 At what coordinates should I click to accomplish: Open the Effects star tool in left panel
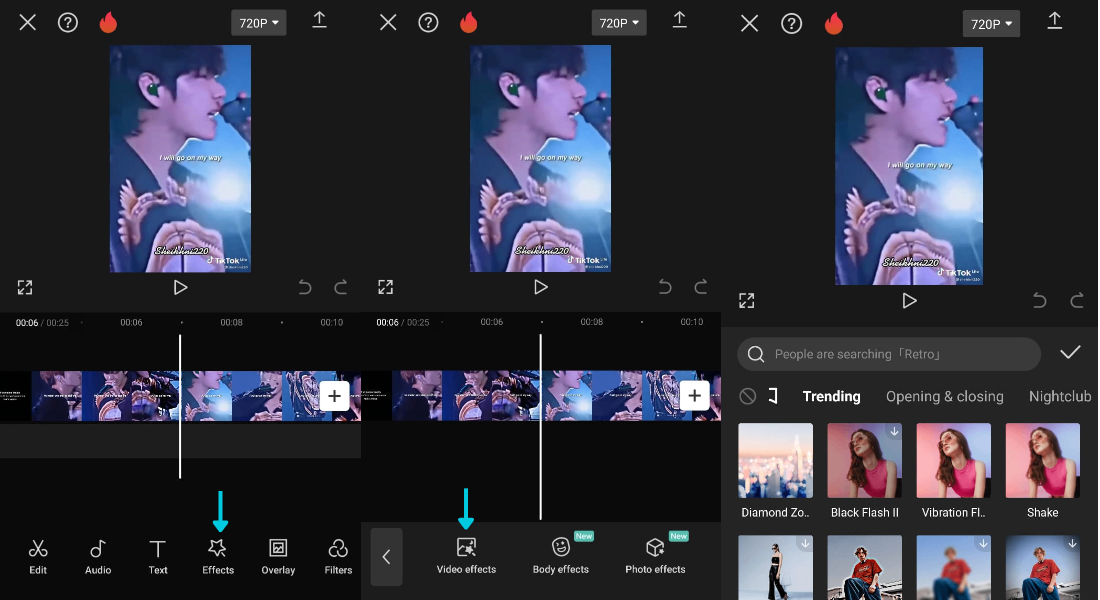[217, 556]
